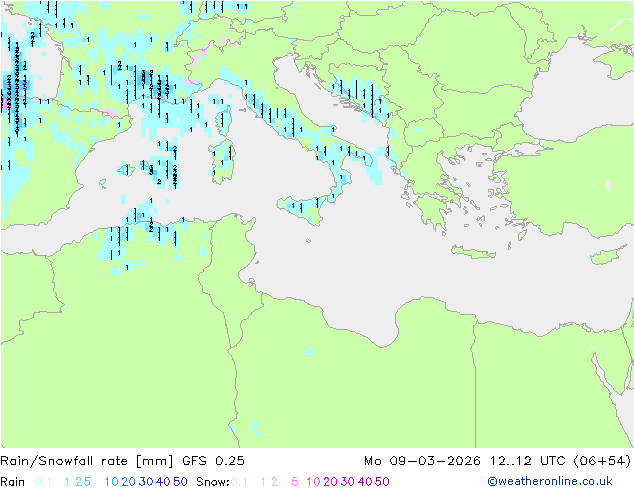
Task: Select the Rain legend value 20
Action: click(x=129, y=482)
